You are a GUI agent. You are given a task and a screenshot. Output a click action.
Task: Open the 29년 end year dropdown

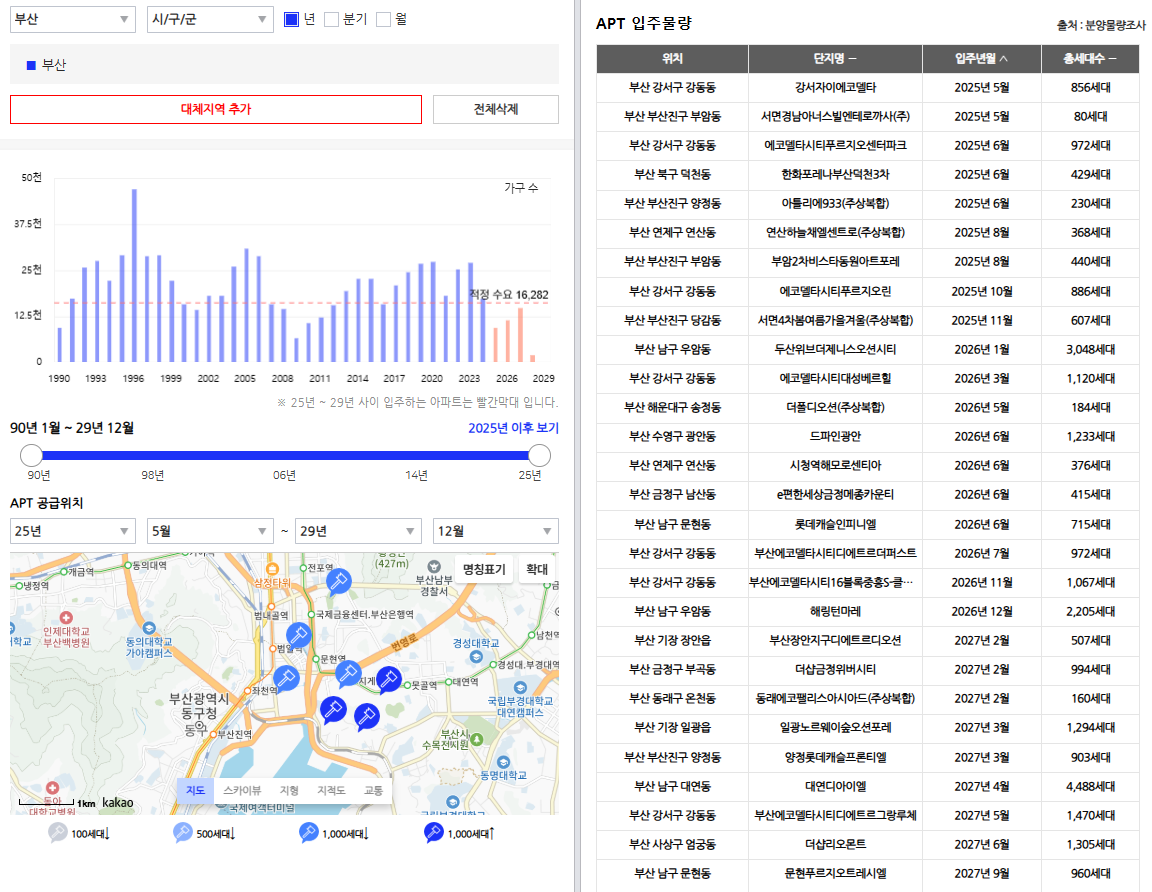tap(359, 530)
